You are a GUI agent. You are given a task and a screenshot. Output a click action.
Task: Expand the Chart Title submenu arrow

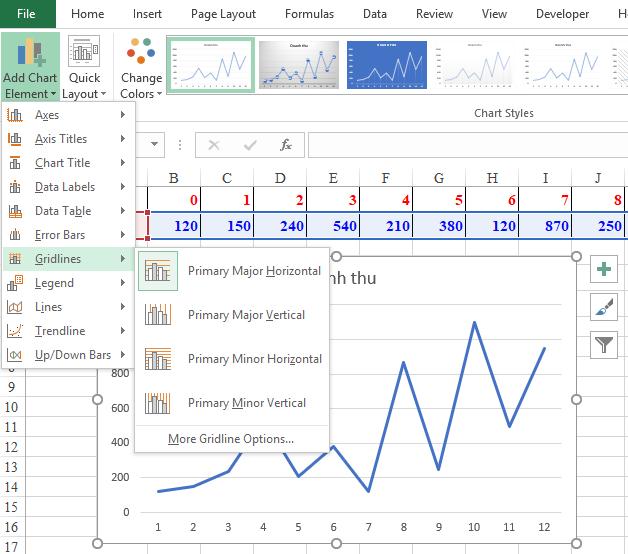coord(123,163)
